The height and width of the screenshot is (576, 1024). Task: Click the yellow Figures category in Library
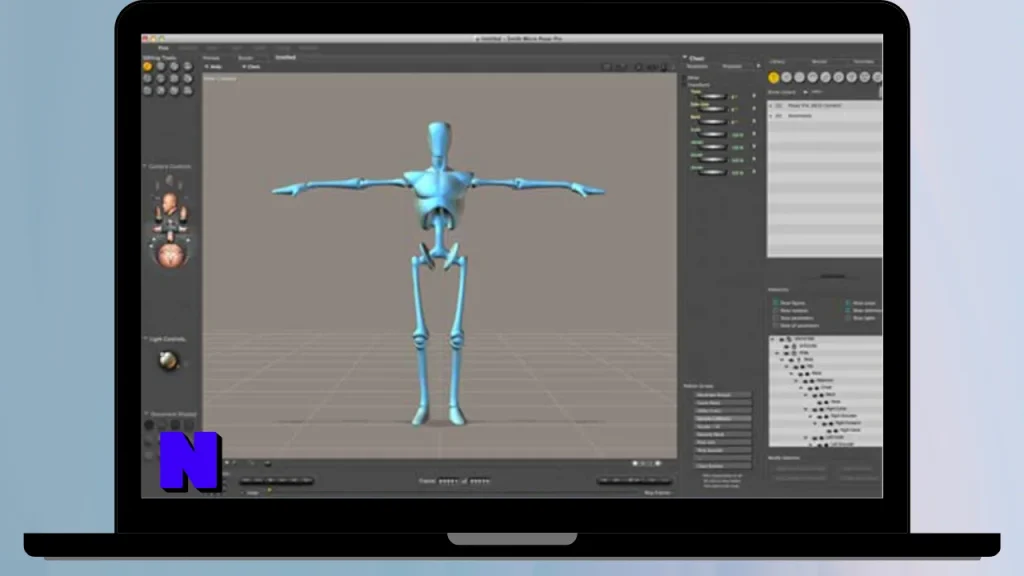(773, 78)
